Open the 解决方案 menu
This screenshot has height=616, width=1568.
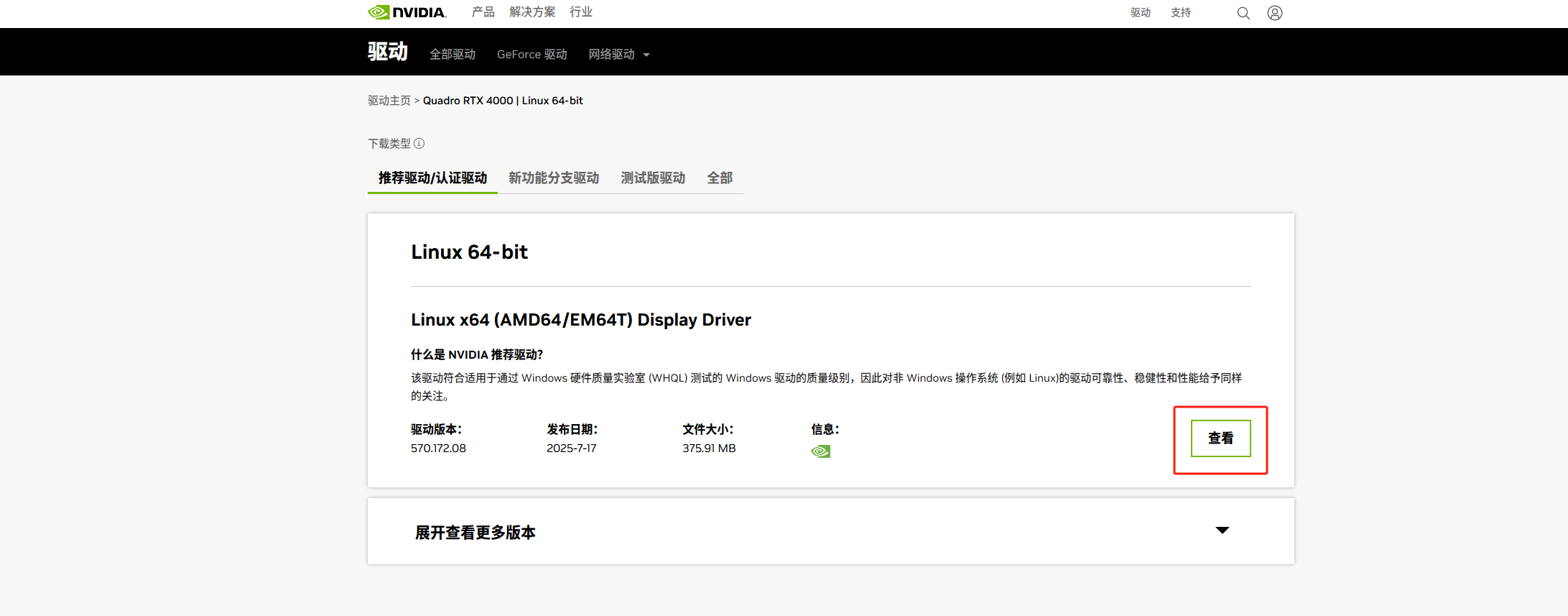click(532, 12)
